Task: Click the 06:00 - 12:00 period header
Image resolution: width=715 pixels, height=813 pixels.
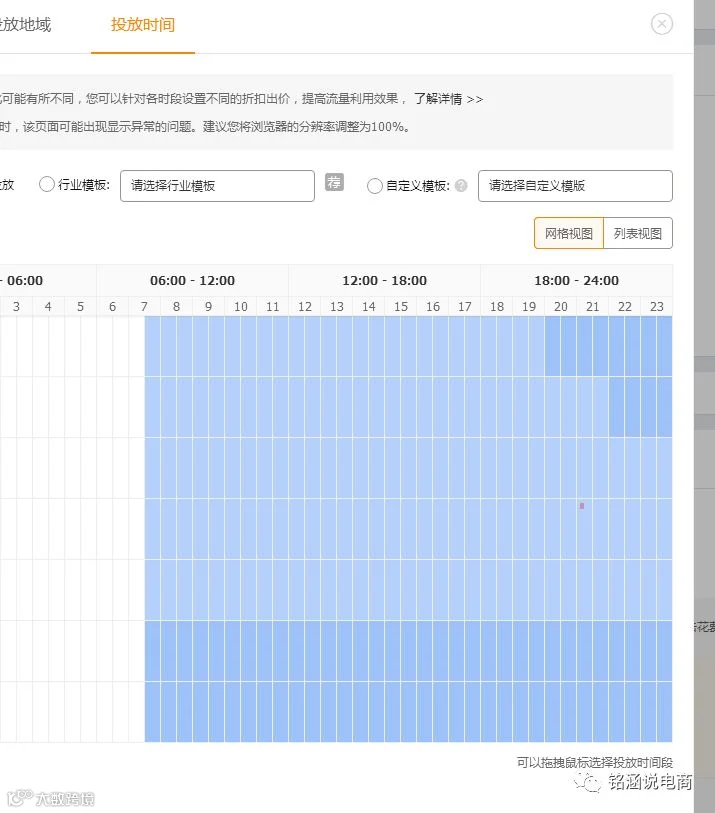Action: [x=192, y=281]
